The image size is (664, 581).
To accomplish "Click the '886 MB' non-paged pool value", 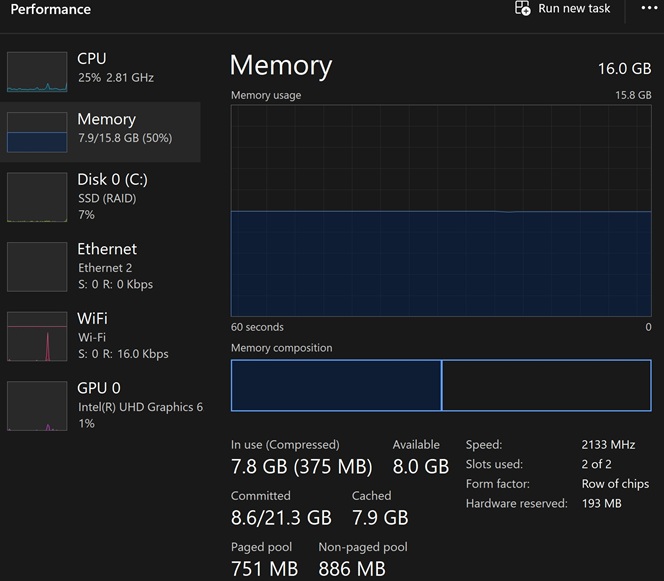I will point(352,569).
